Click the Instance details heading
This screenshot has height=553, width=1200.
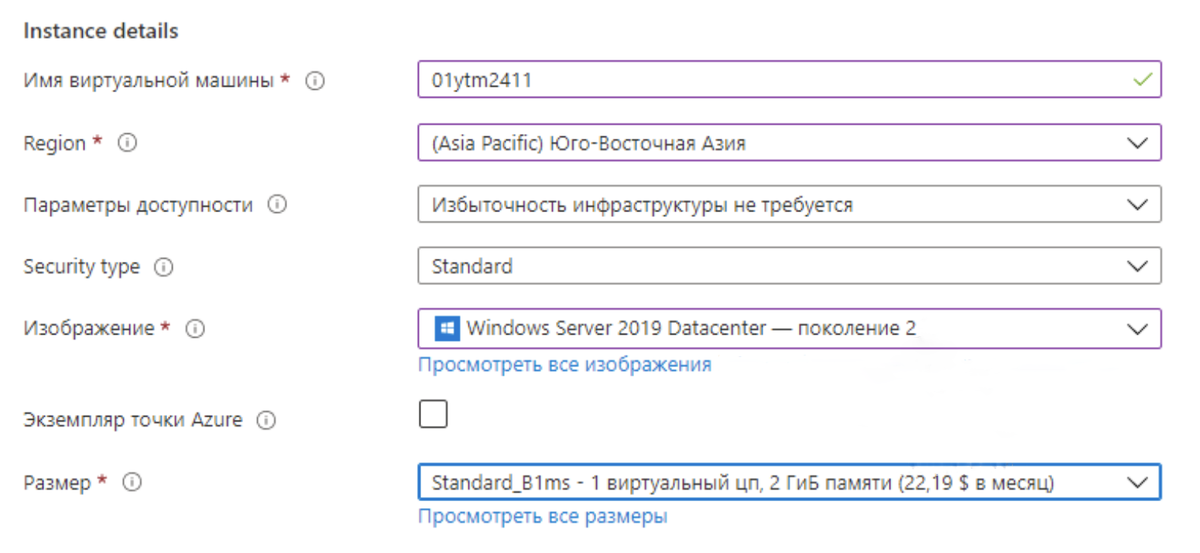tap(101, 31)
